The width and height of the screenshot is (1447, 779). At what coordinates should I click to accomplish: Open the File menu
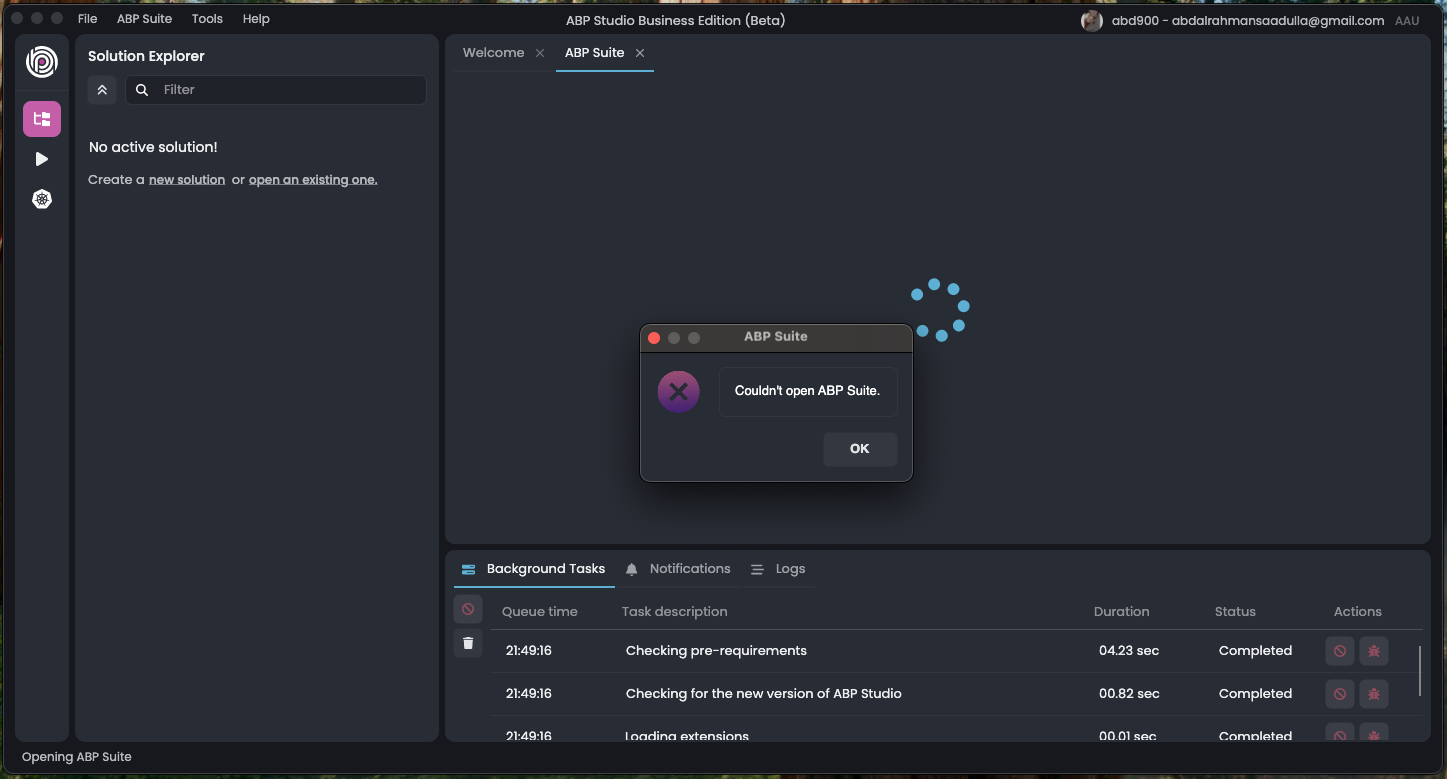click(87, 19)
